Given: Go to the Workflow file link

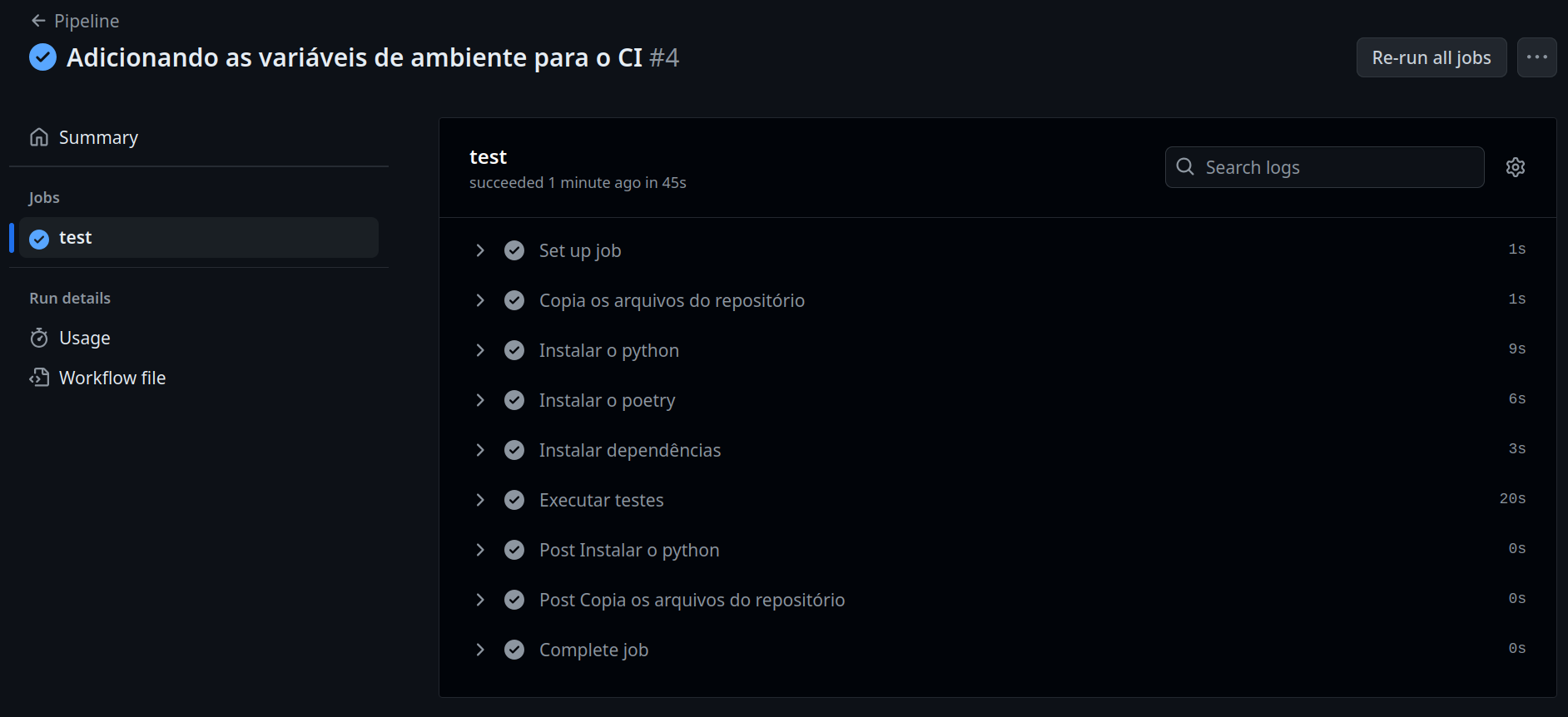Looking at the screenshot, I should coord(112,378).
